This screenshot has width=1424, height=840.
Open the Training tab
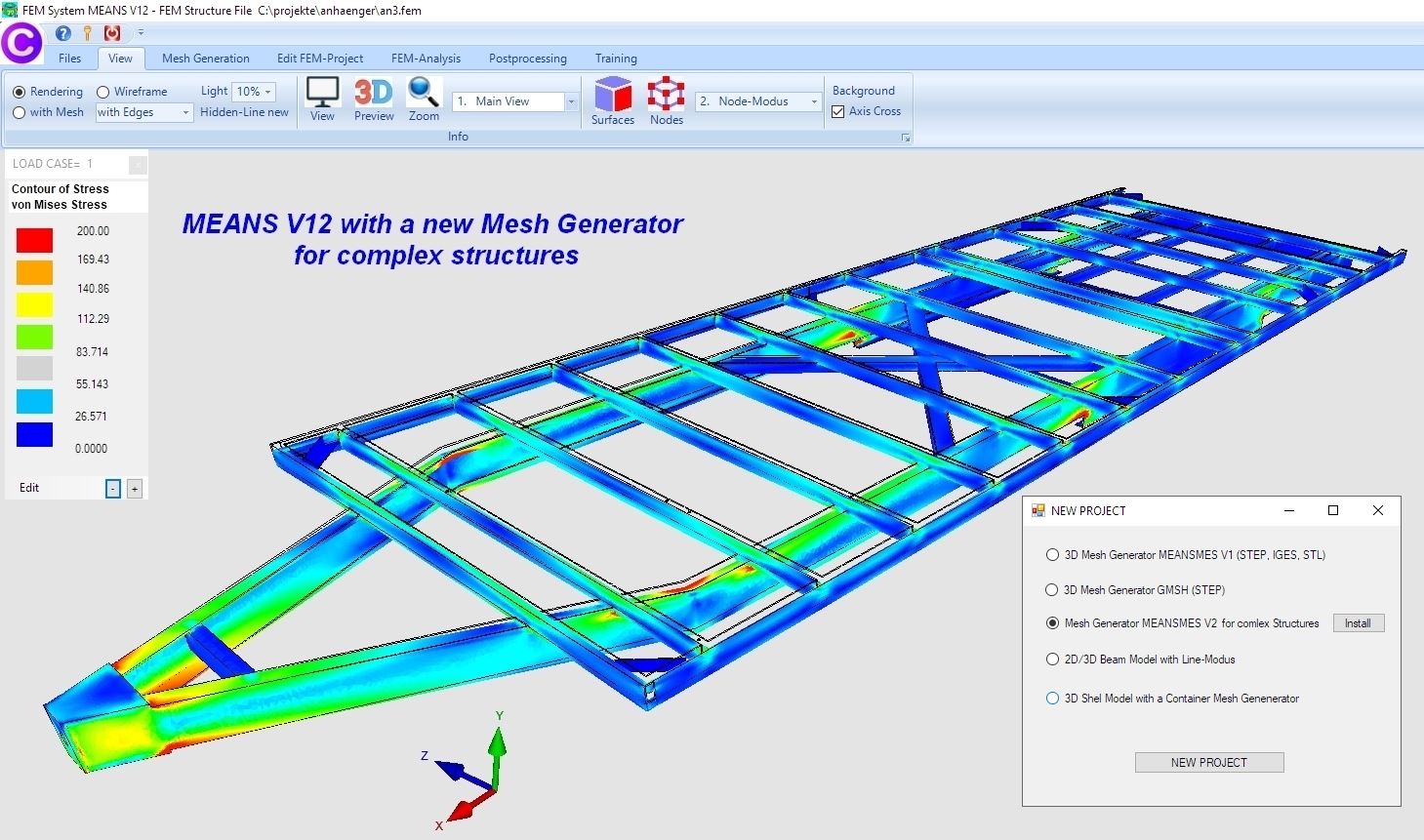click(616, 59)
